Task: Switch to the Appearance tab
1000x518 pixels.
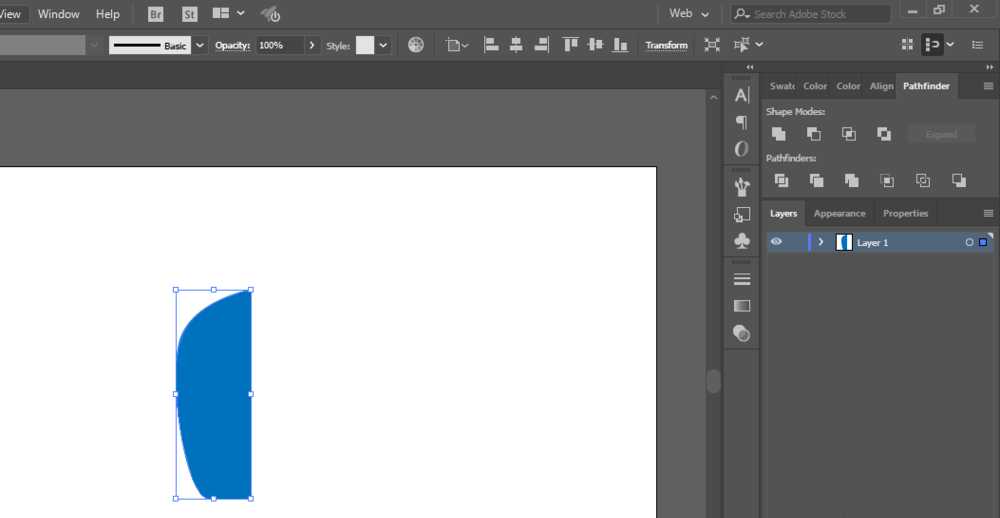Action: click(x=839, y=214)
